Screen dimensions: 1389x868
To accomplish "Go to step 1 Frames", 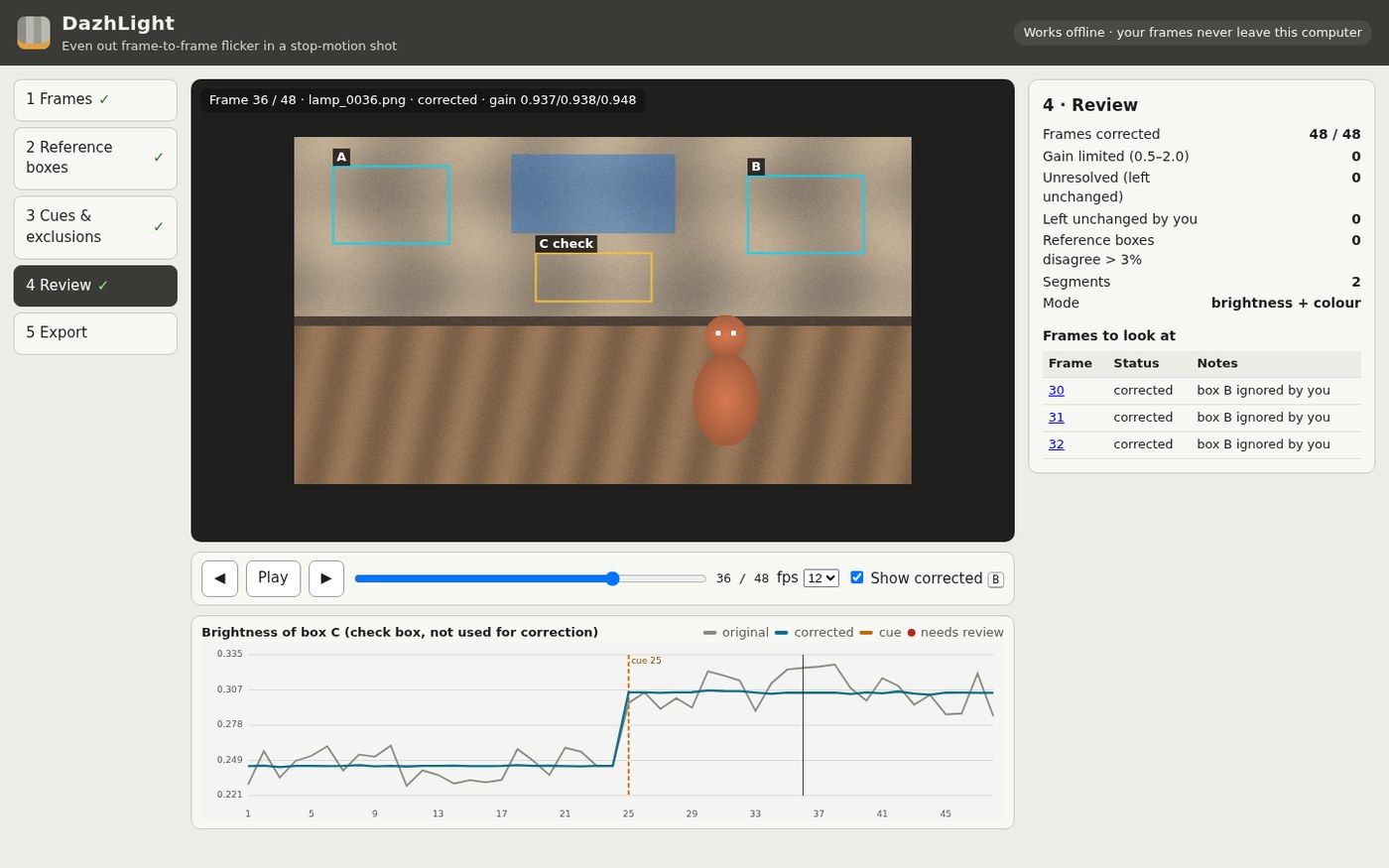I will coord(95,100).
